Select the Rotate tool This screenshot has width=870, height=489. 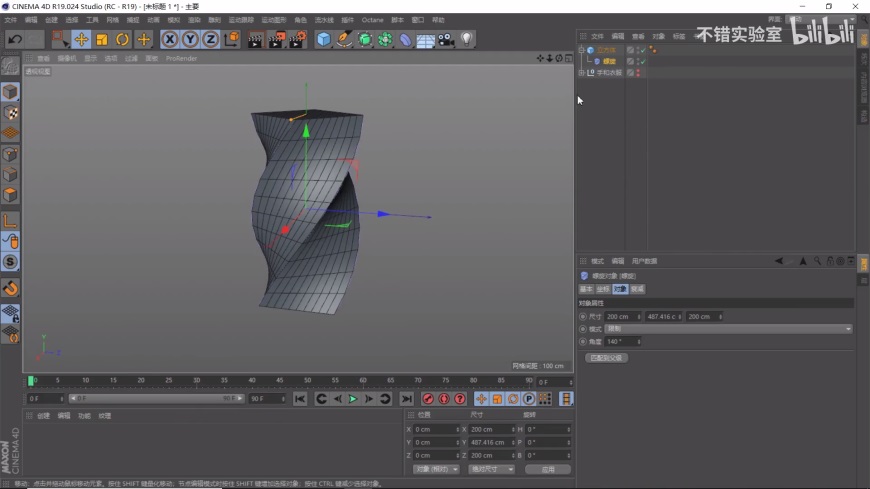(x=122, y=39)
